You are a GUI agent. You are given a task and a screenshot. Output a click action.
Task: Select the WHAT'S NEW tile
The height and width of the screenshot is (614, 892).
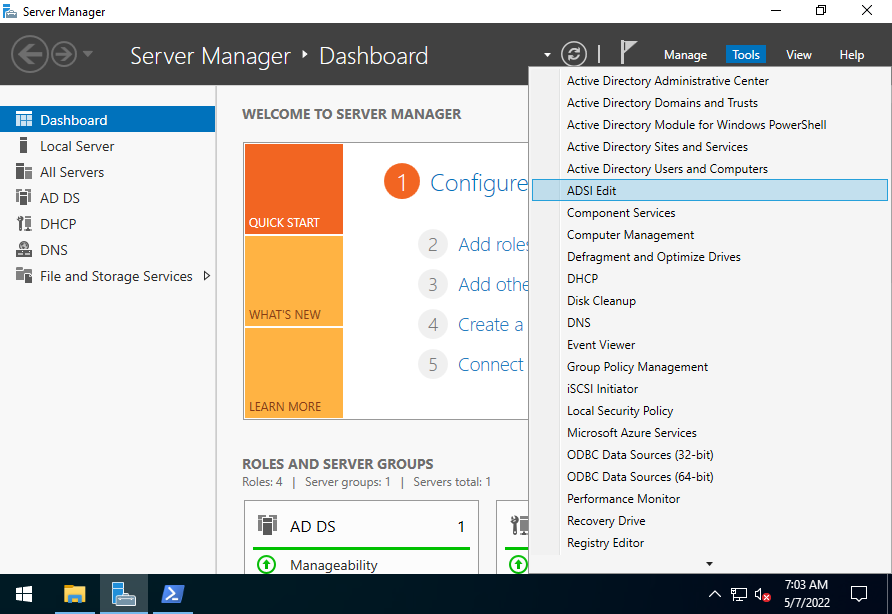[x=294, y=281]
